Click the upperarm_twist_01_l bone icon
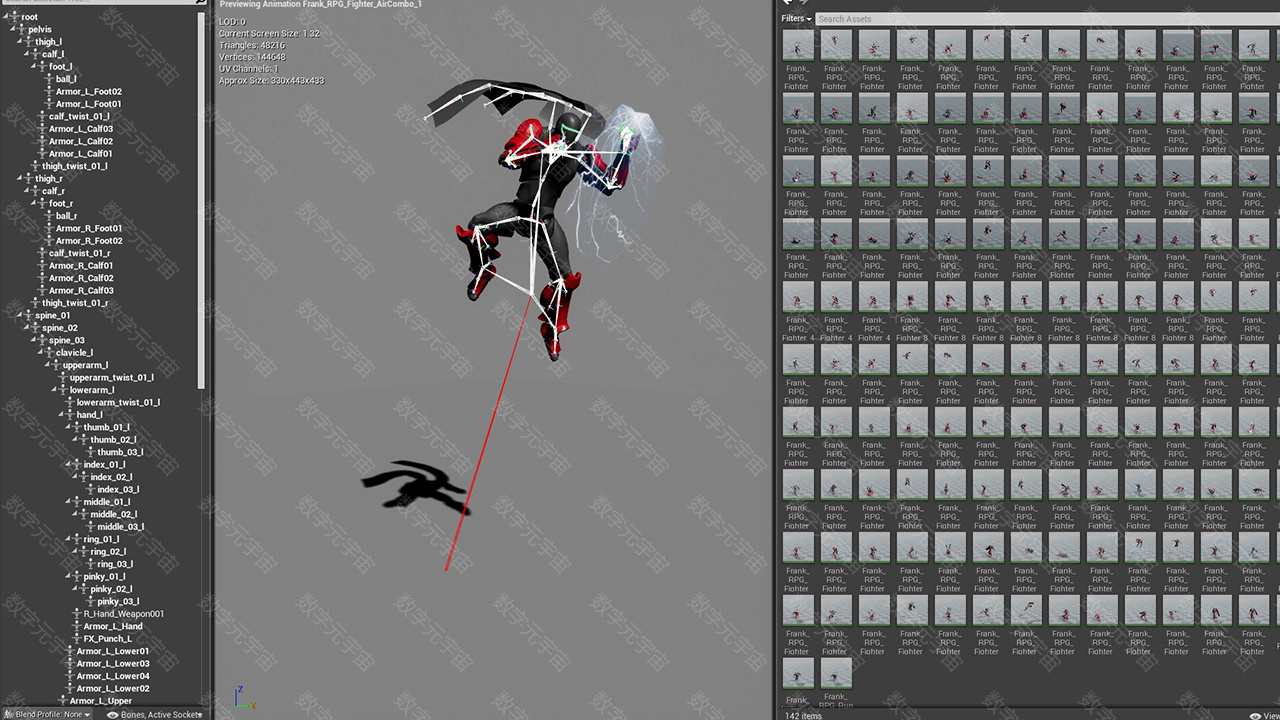This screenshot has width=1280, height=720. 63,378
